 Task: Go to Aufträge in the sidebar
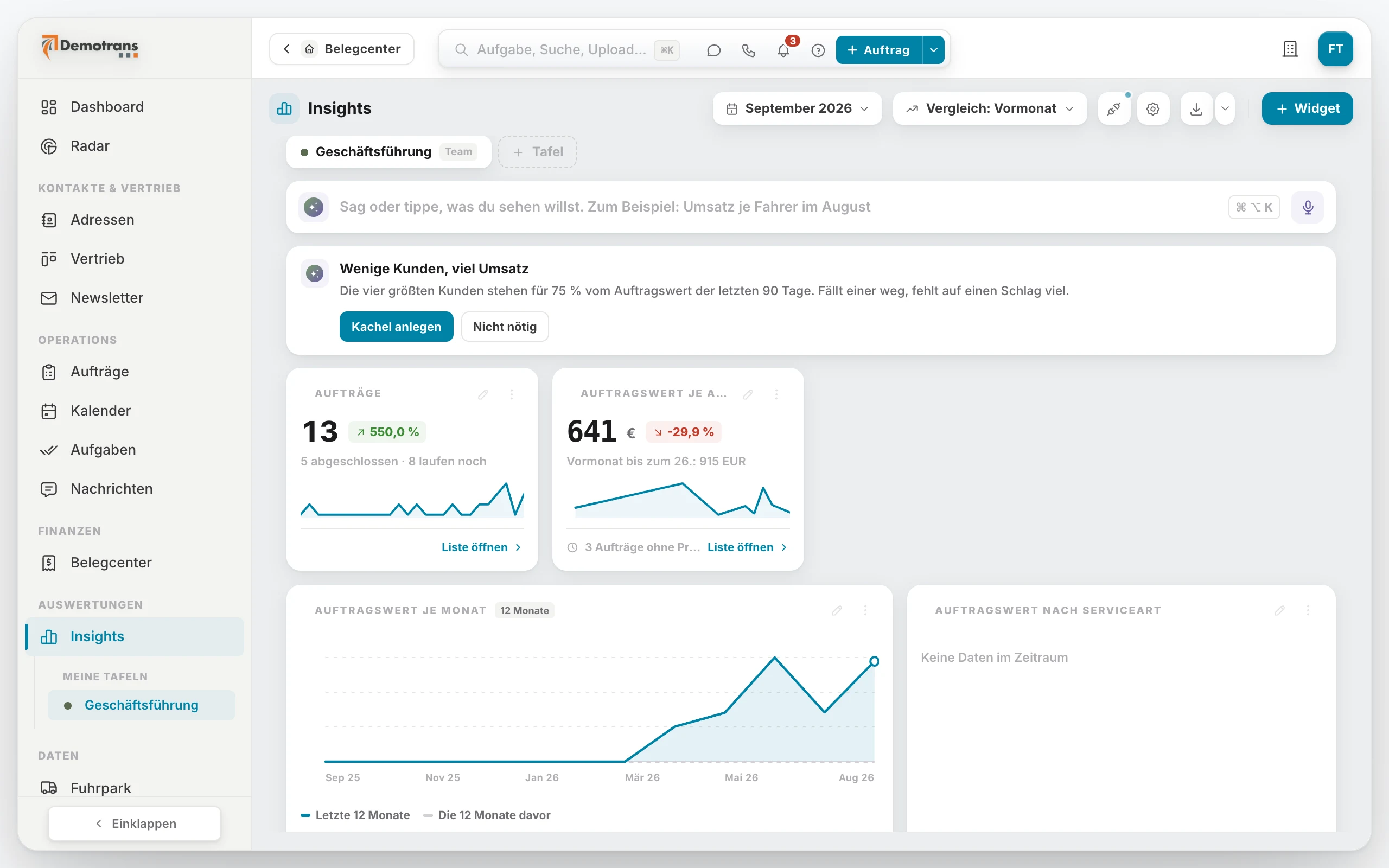point(135,372)
